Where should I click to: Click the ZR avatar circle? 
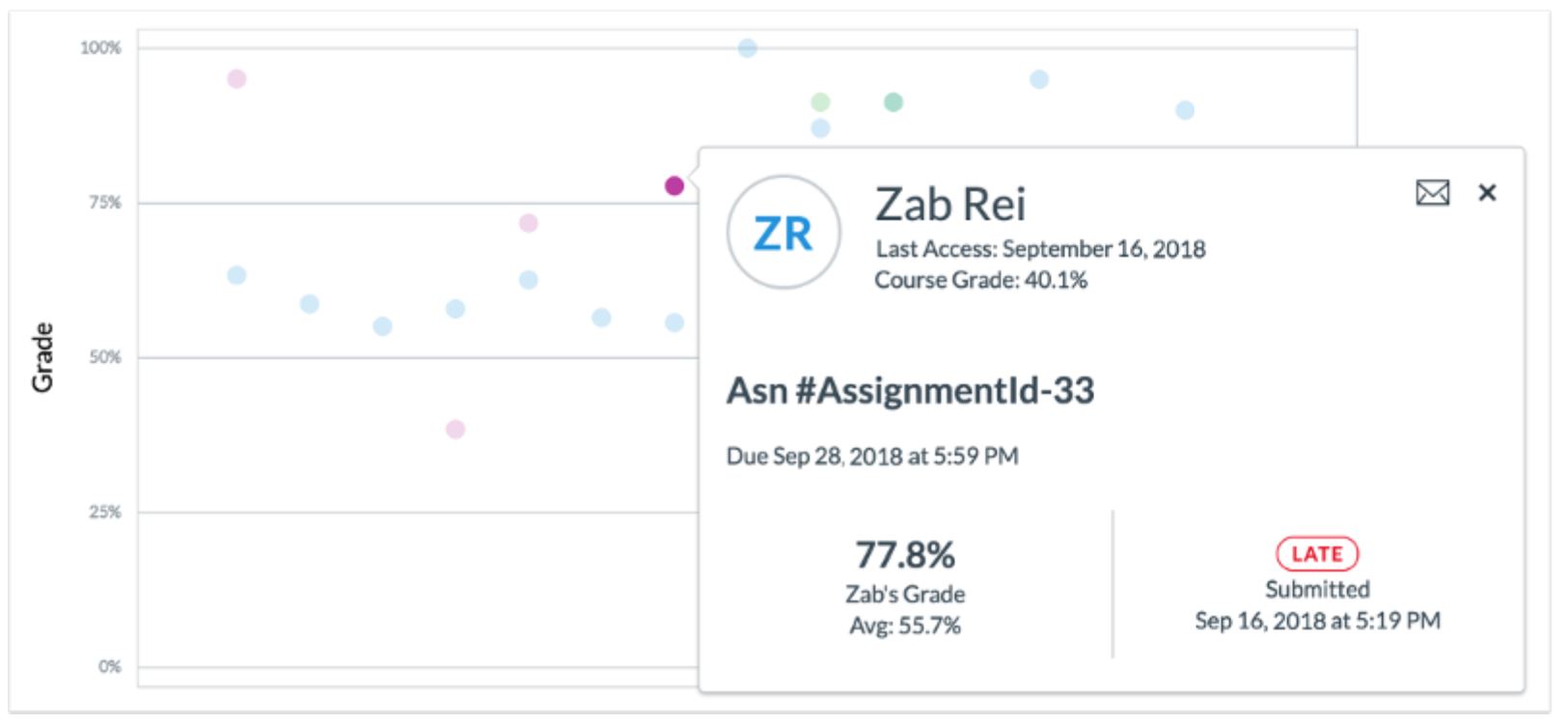(784, 233)
